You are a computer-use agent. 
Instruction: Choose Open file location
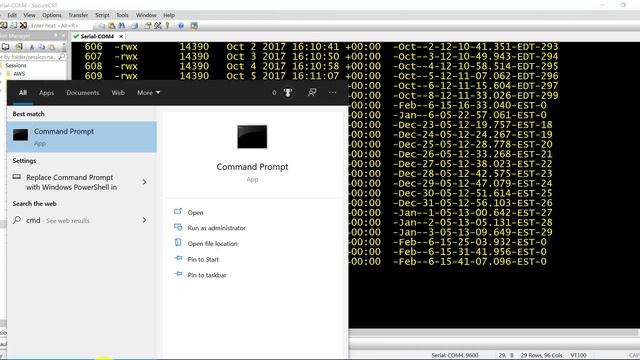pyautogui.click(x=212, y=244)
